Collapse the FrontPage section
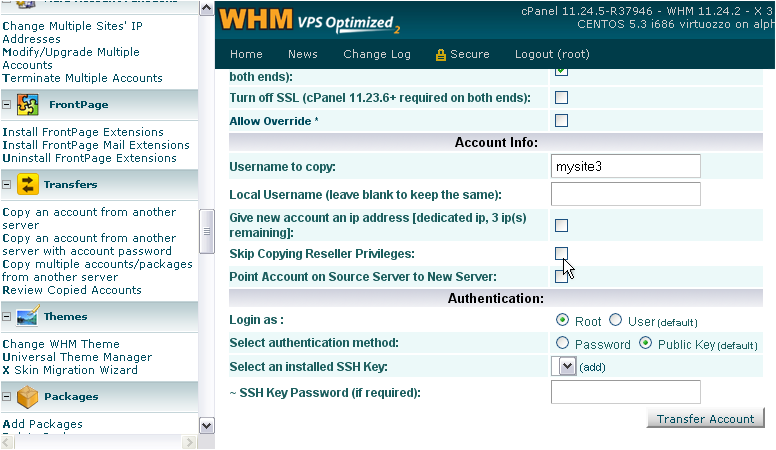 [x=6, y=104]
